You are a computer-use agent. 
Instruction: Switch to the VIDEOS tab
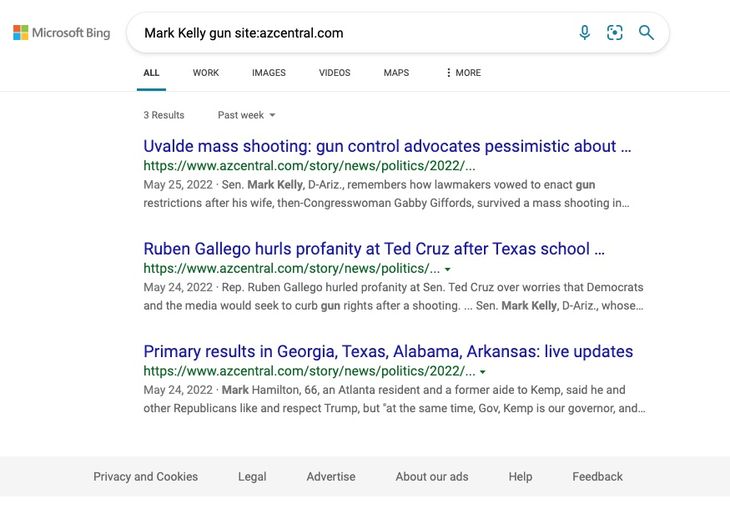pyautogui.click(x=334, y=73)
